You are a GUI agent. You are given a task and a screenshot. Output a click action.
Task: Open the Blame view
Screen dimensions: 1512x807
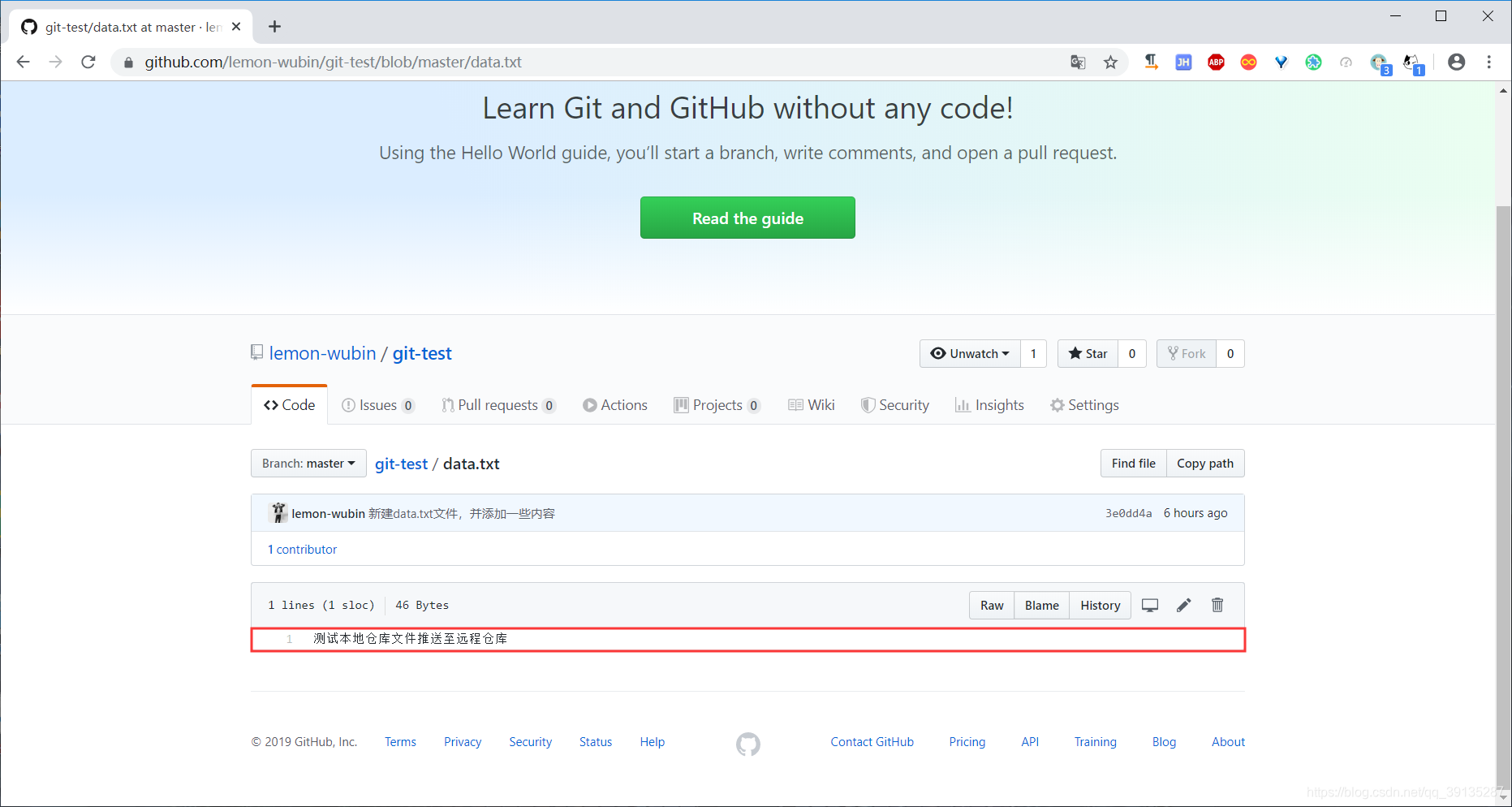1041,606
